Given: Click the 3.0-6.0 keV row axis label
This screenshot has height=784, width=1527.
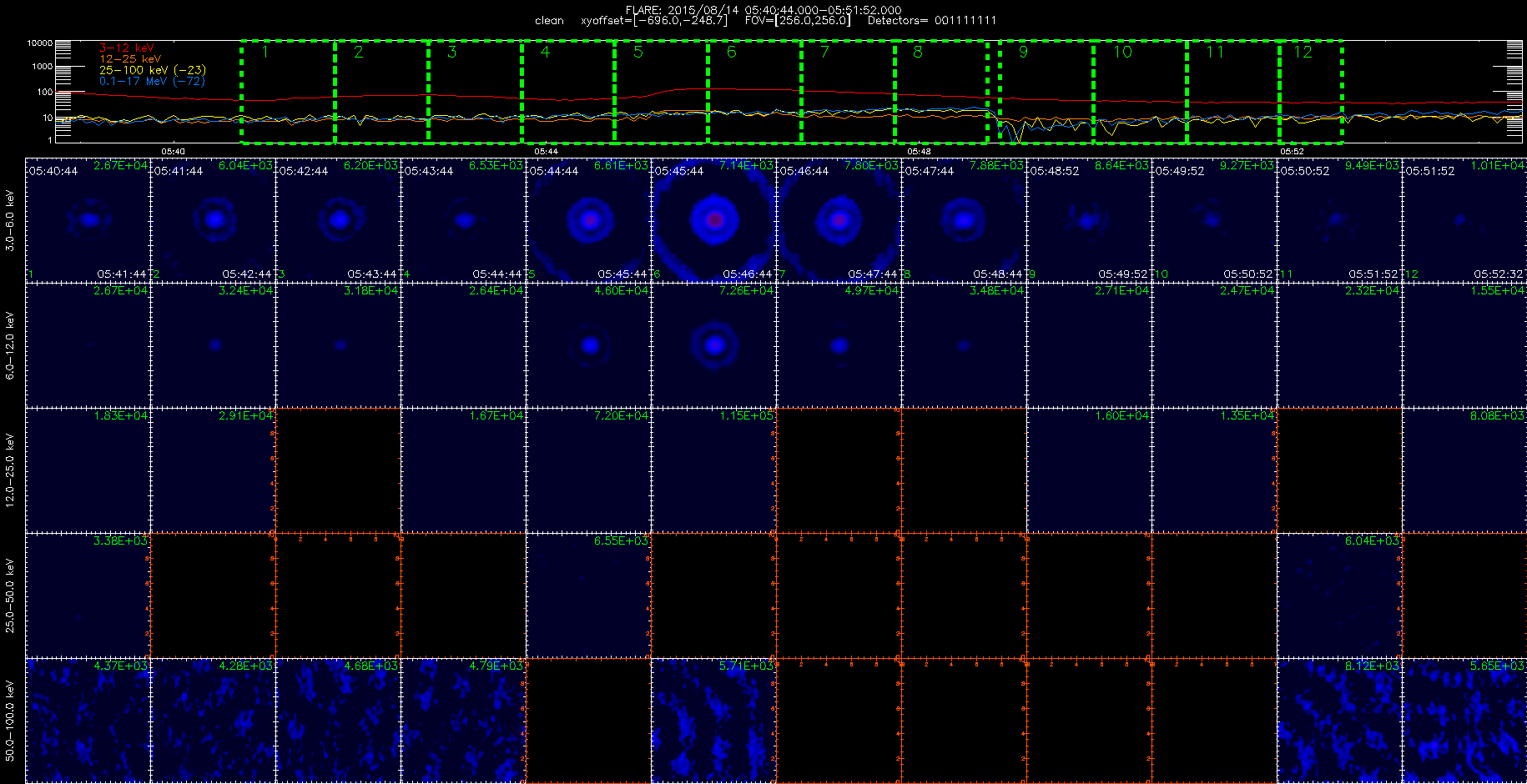Looking at the screenshot, I should [x=10, y=220].
